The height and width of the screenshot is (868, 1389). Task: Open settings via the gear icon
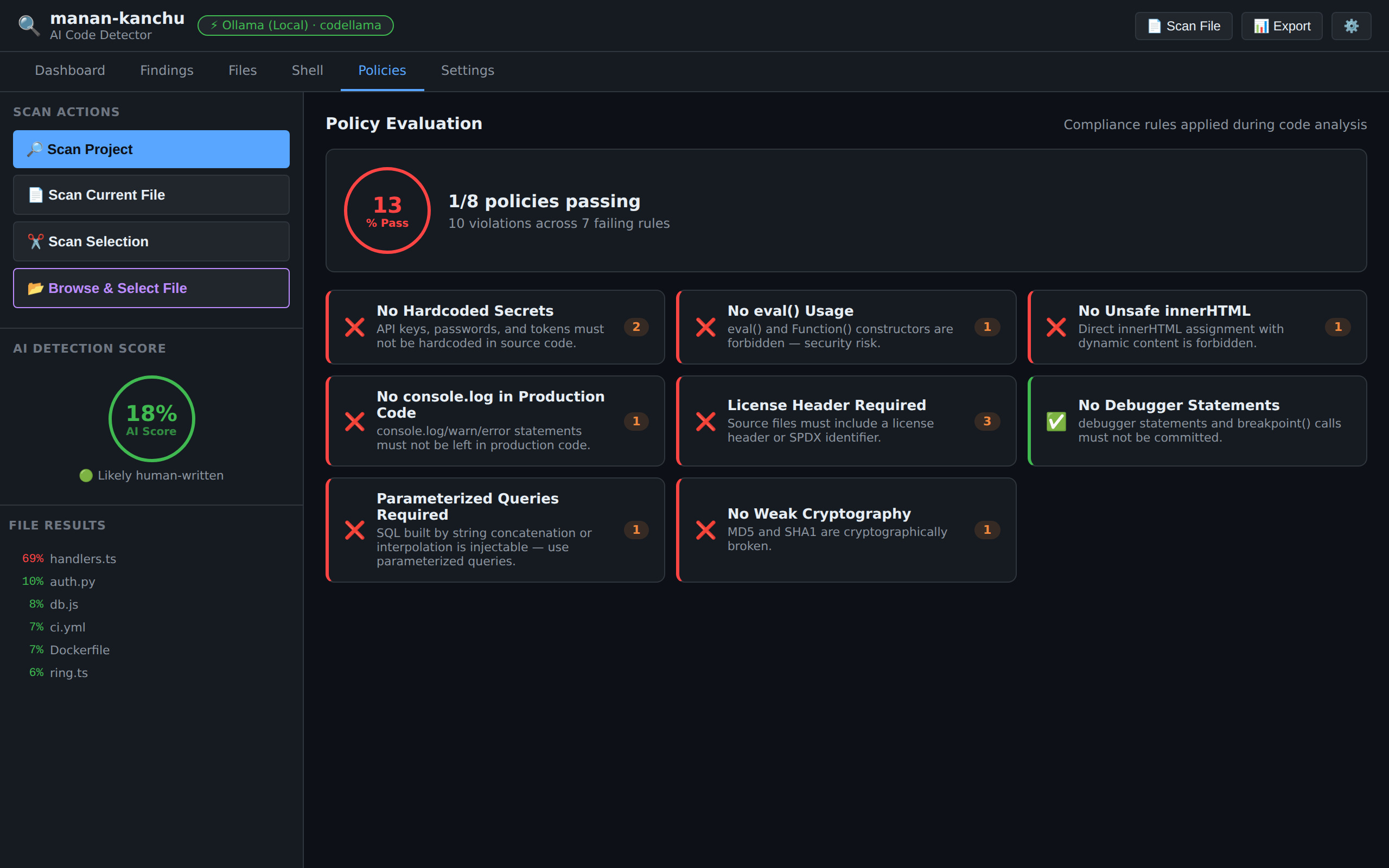[x=1351, y=26]
